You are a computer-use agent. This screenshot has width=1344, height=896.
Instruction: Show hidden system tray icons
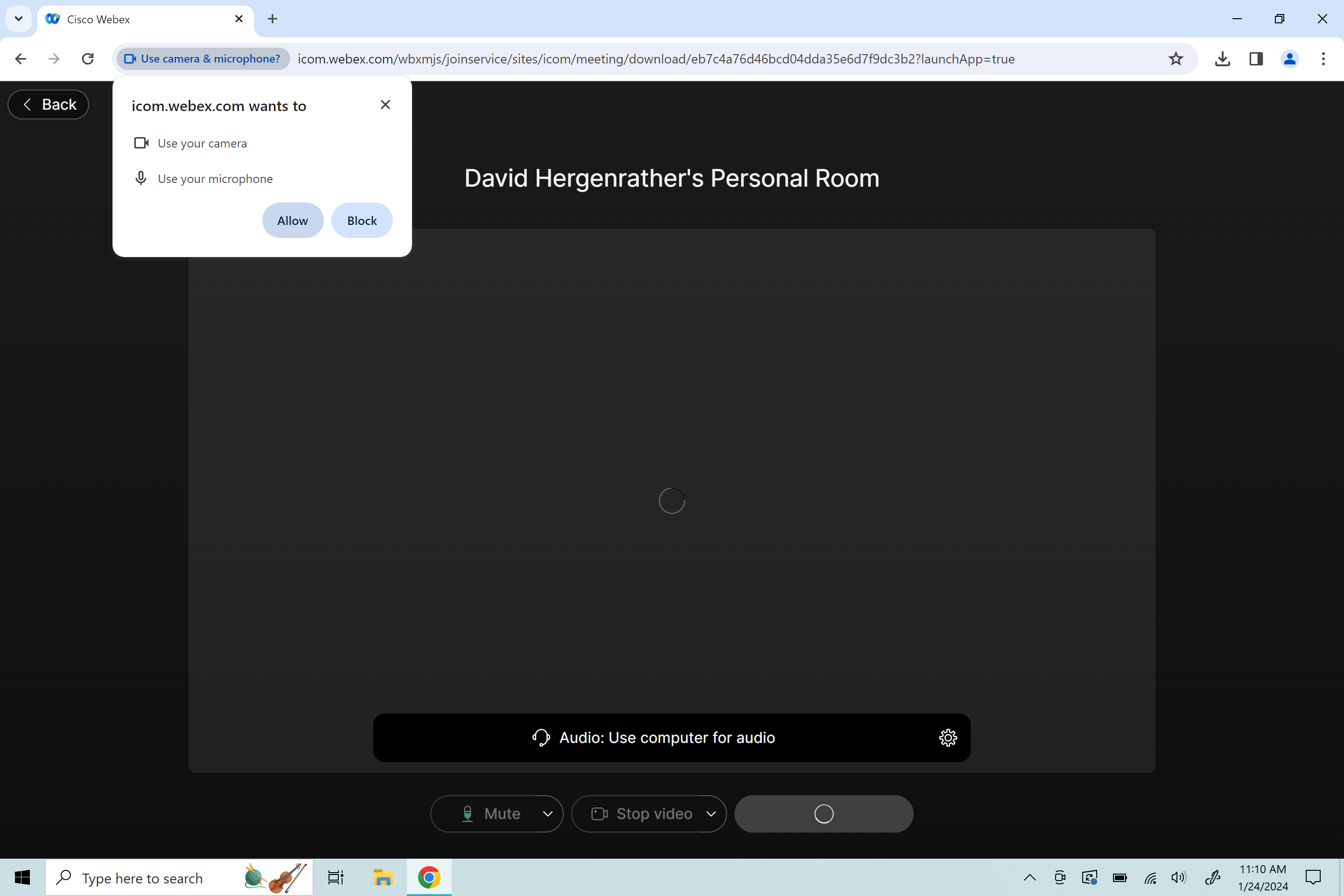tap(1030, 877)
